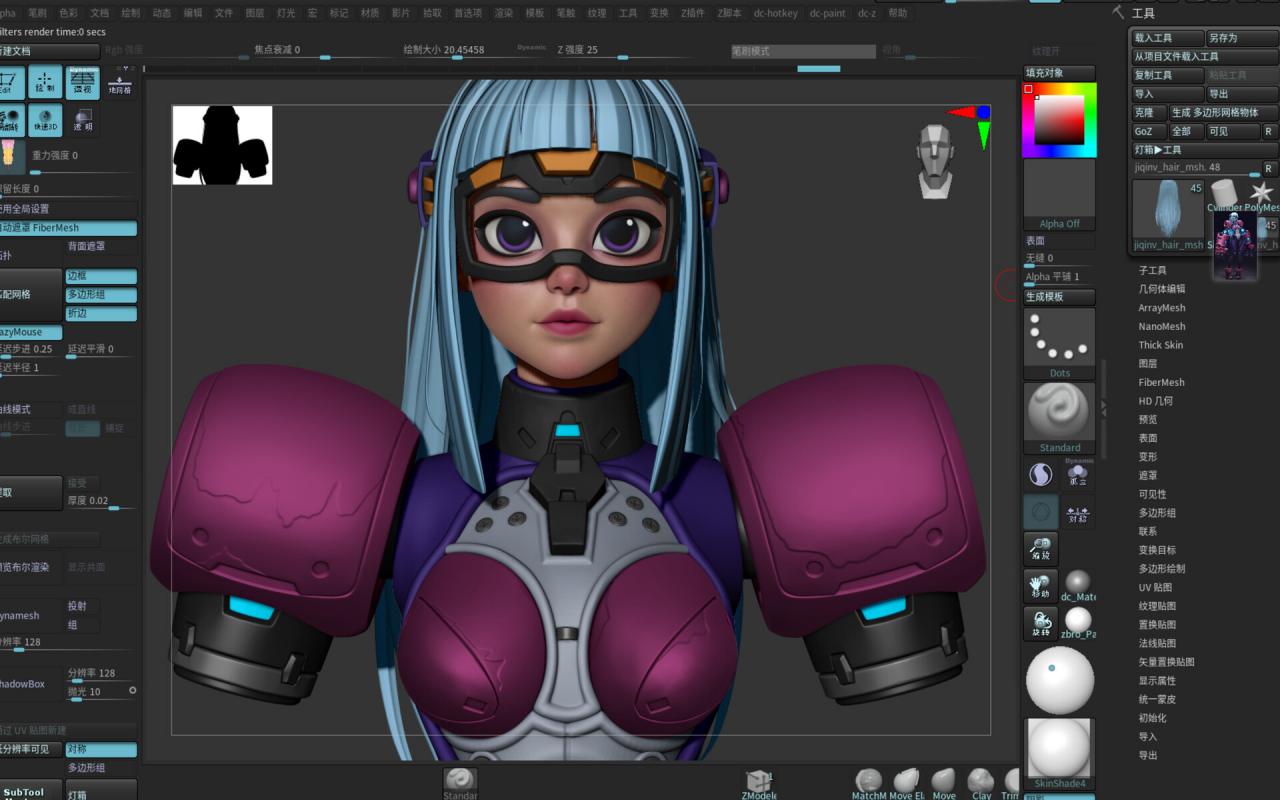Open the 笔刷 menu
The image size is (1280, 800).
(37, 13)
